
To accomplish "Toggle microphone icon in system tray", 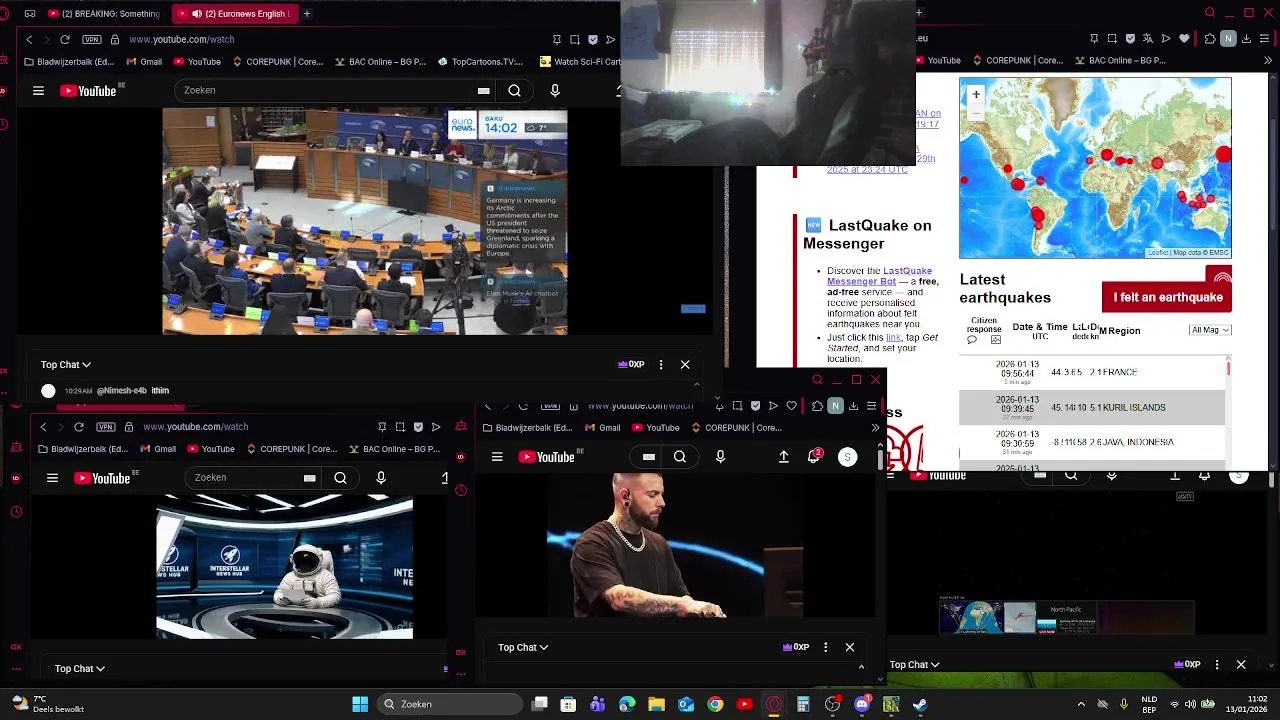I will [1125, 704].
